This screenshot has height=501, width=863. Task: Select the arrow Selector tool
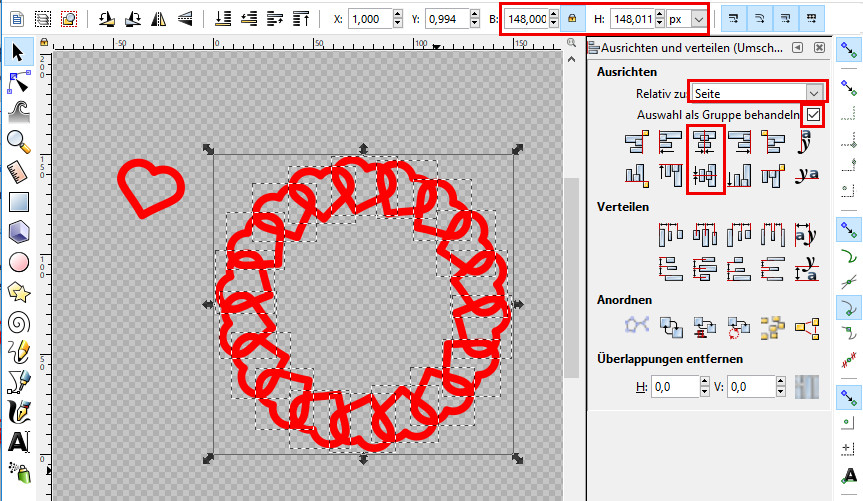tap(17, 51)
